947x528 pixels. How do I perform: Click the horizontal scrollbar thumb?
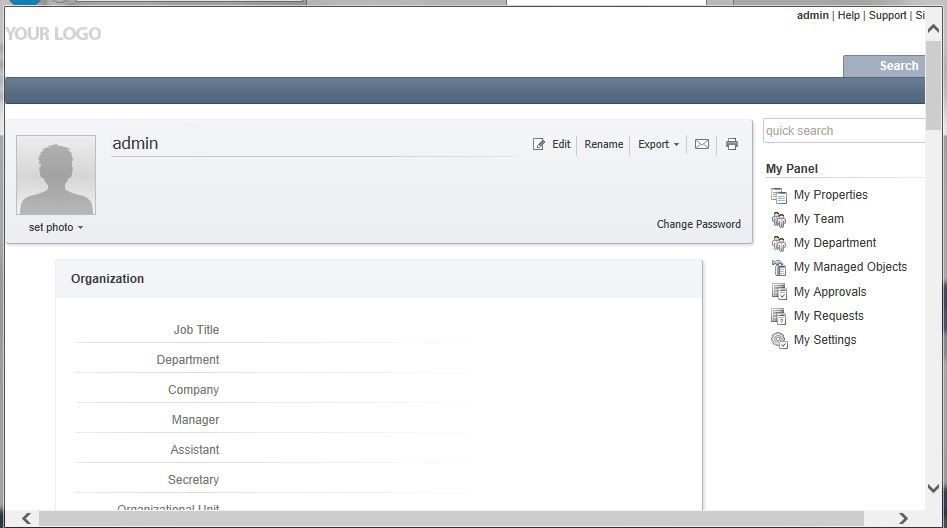[451, 518]
